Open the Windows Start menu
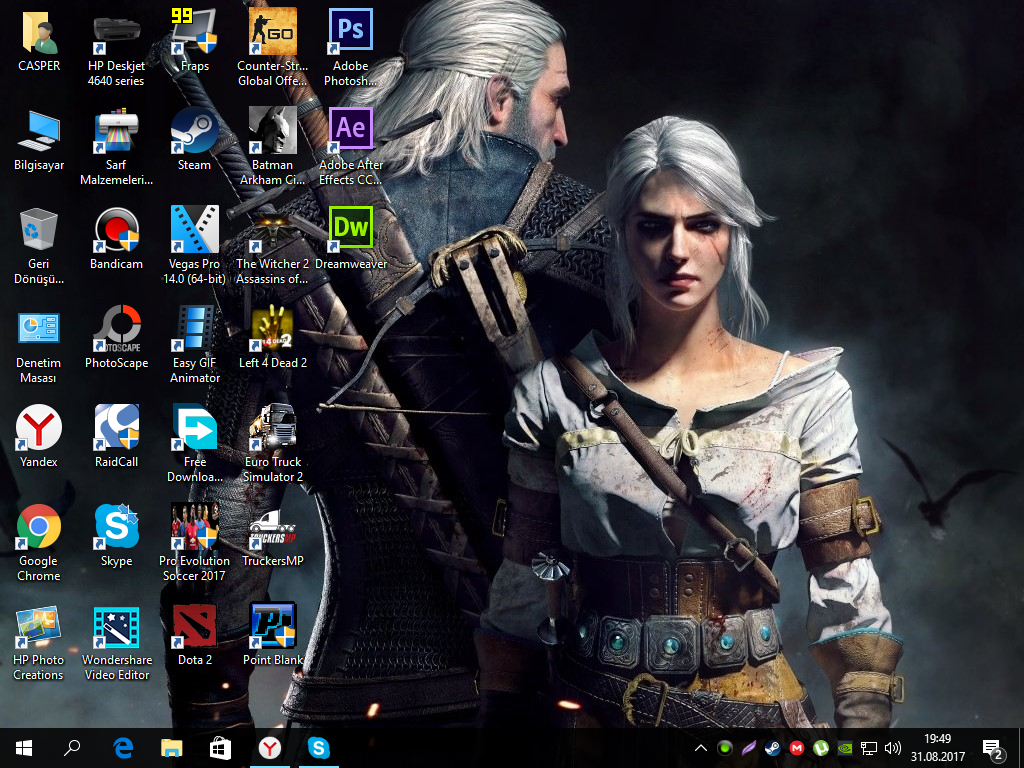Image resolution: width=1024 pixels, height=768 pixels. tap(24, 748)
